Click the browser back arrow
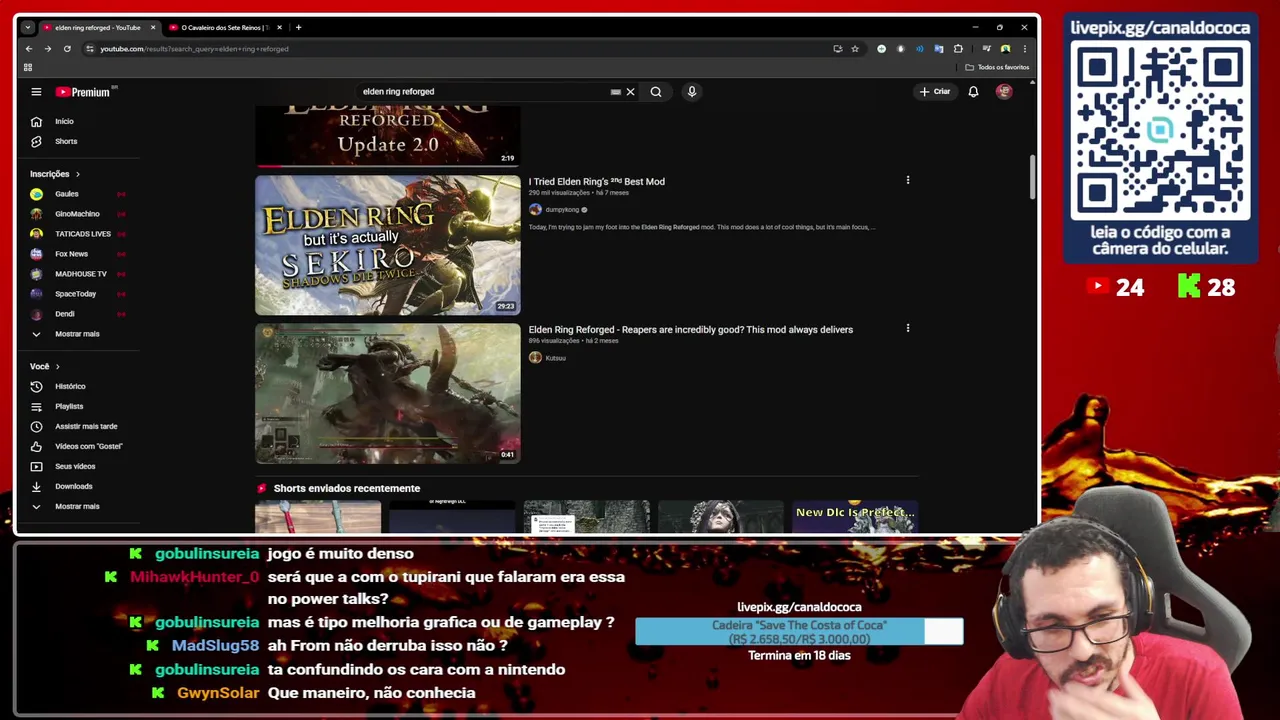 pyautogui.click(x=29, y=49)
